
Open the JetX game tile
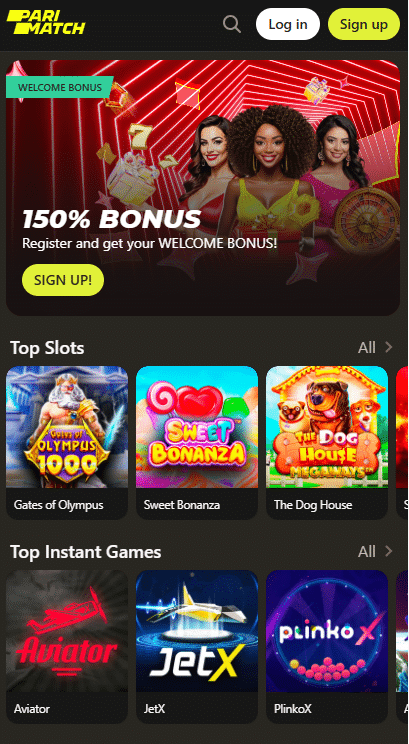pos(197,631)
